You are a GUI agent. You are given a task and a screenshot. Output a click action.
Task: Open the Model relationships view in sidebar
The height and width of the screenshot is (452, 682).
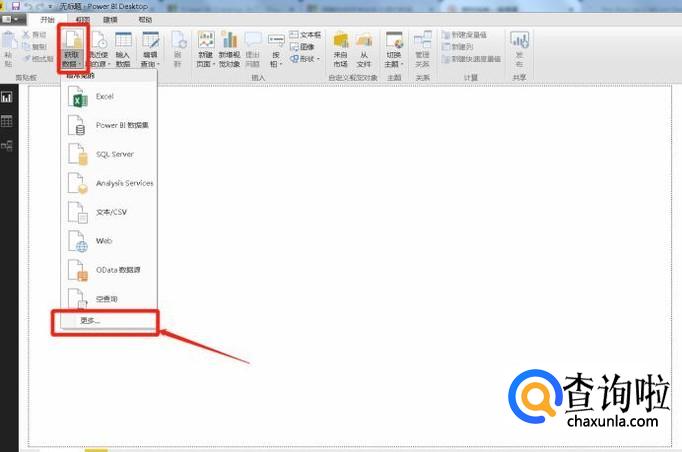7,145
